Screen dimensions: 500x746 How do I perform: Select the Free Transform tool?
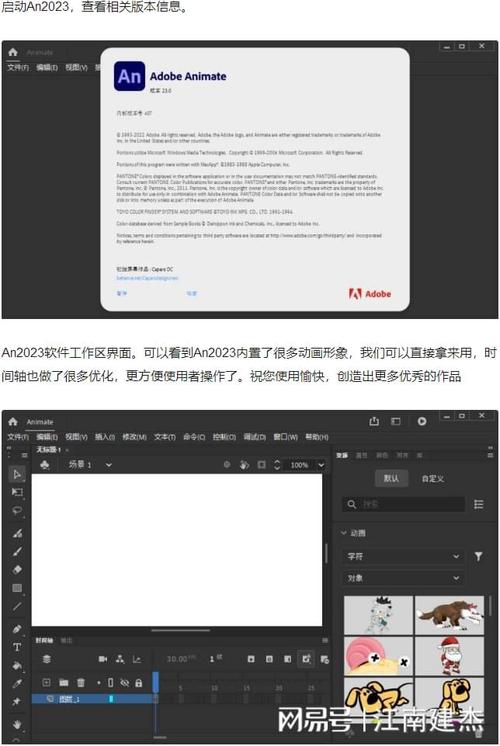(18, 492)
